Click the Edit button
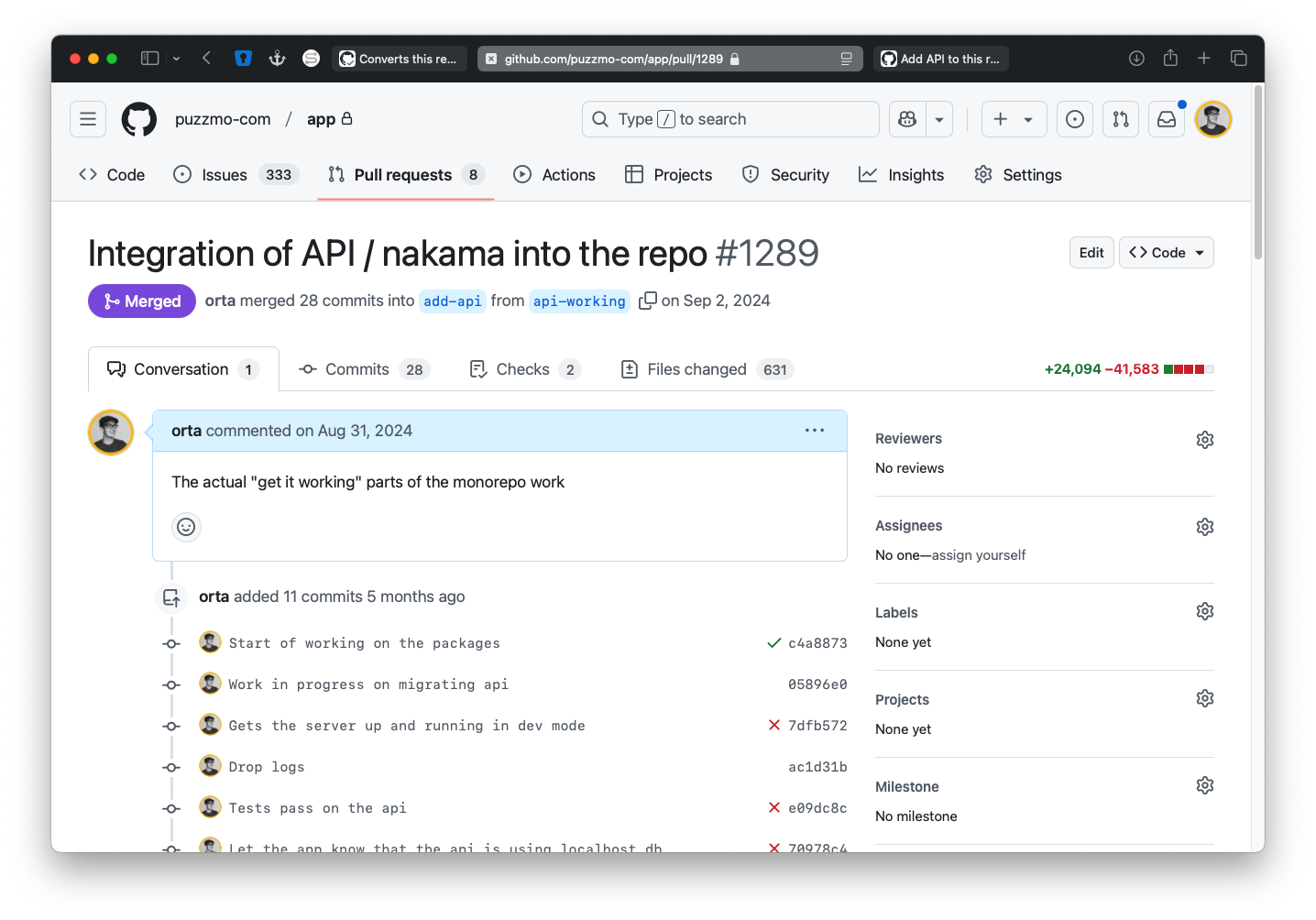 (1091, 252)
